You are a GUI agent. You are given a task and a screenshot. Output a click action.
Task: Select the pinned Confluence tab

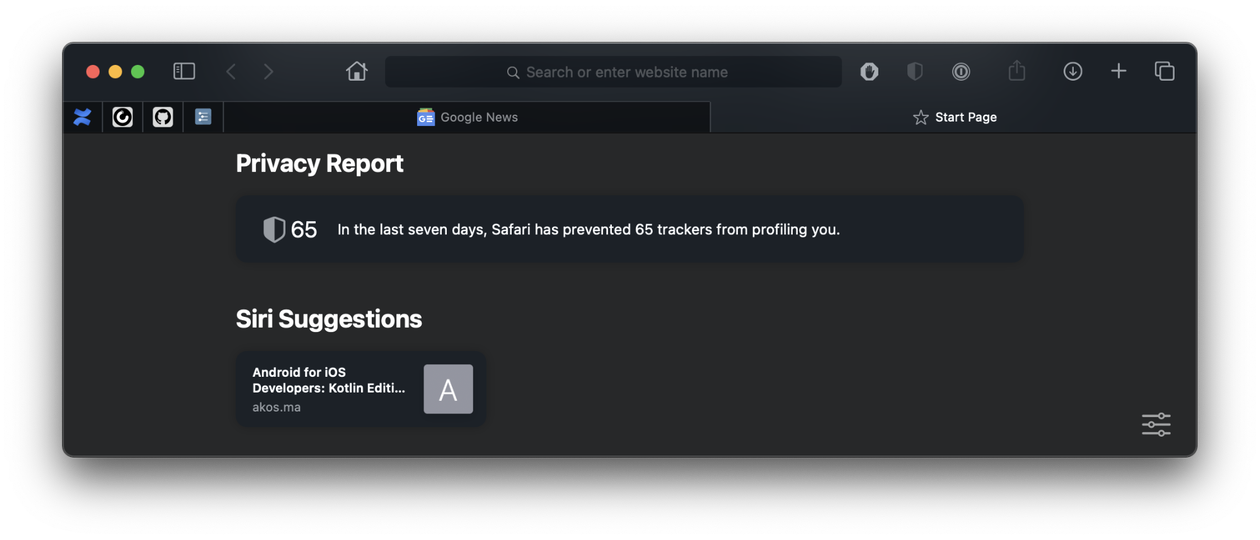[x=83, y=117]
